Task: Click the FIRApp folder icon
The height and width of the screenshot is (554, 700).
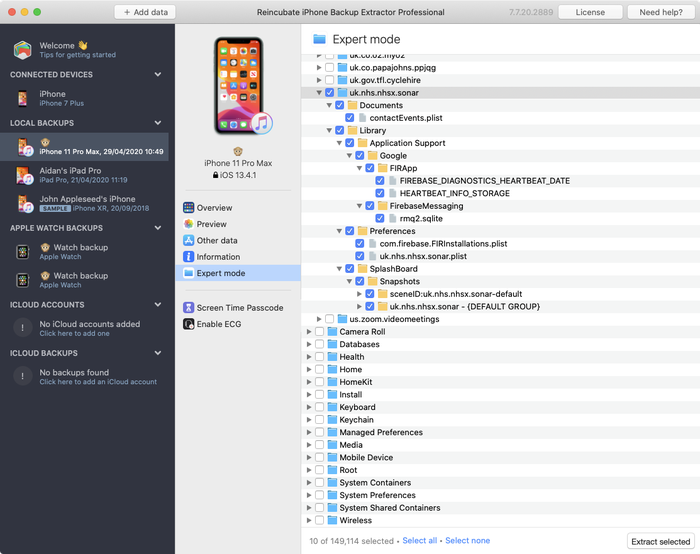Action: (383, 168)
